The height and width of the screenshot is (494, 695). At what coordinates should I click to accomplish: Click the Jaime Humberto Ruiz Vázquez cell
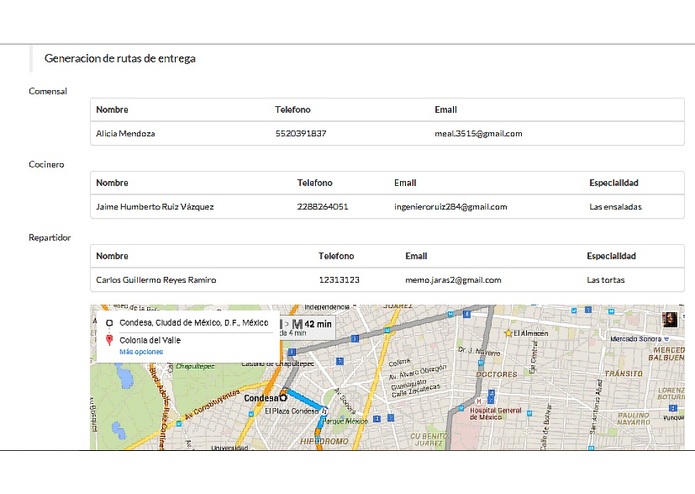tap(155, 207)
